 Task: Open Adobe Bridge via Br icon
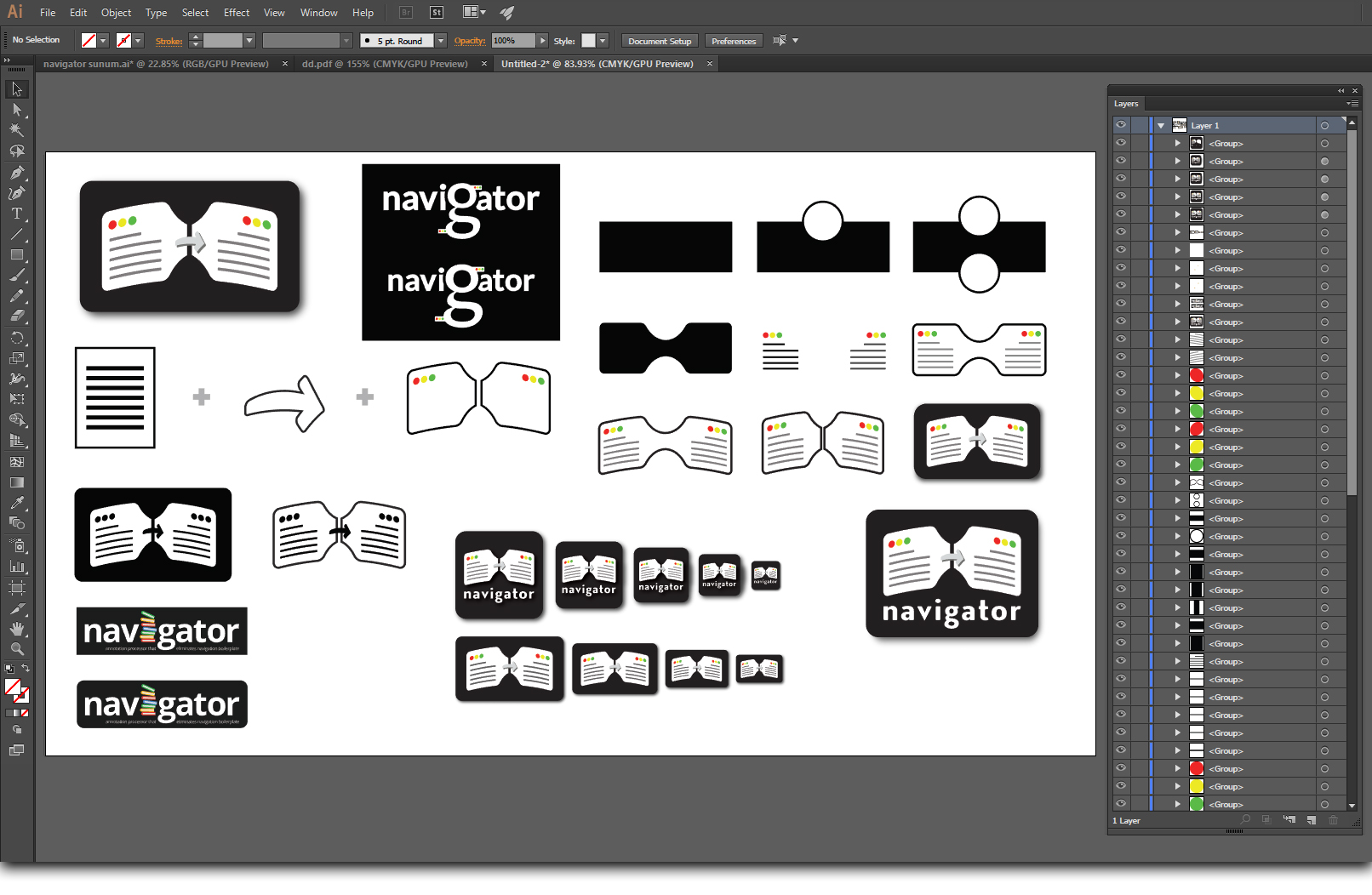pos(406,13)
